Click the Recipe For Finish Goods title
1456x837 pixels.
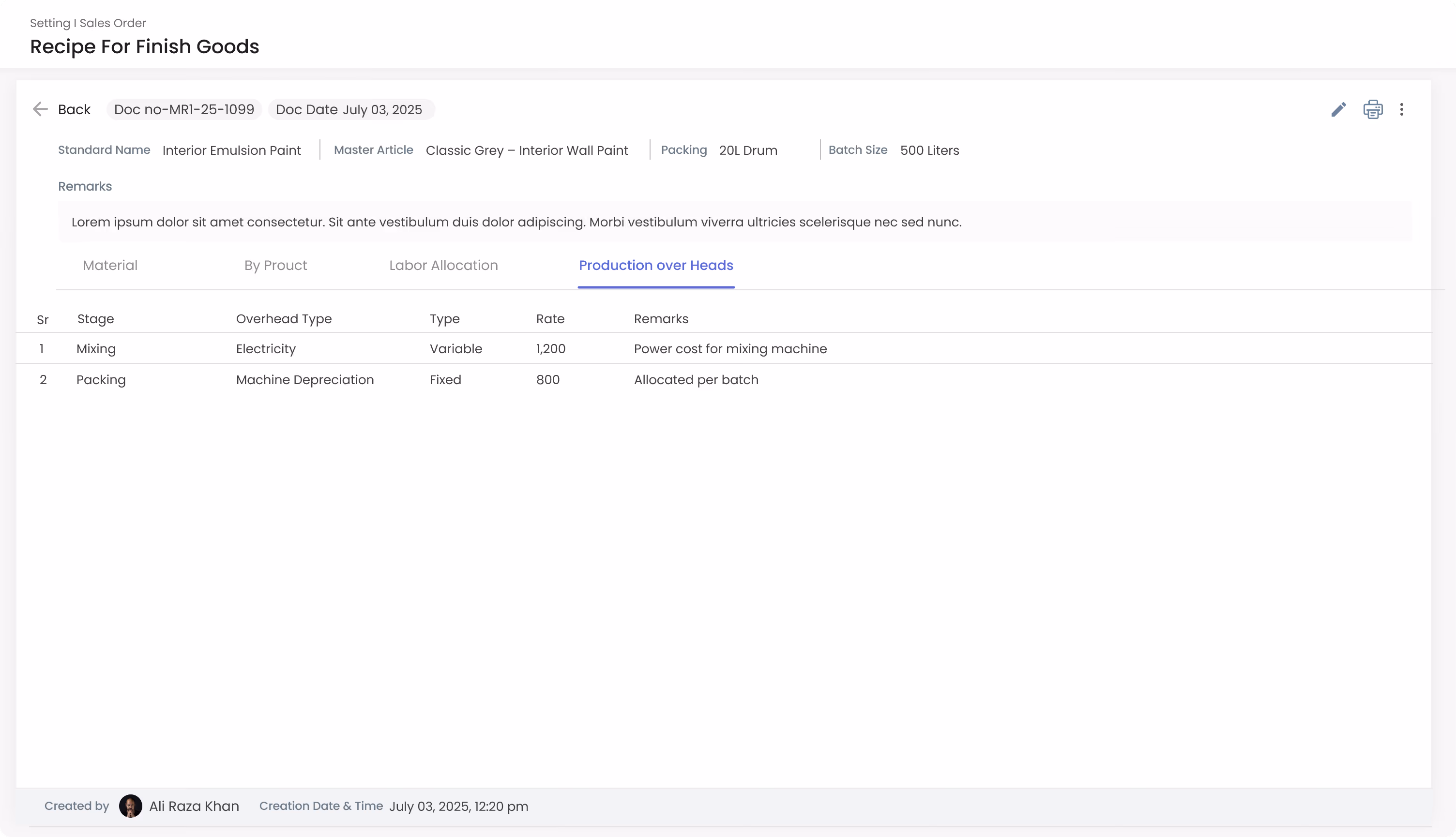pos(144,46)
